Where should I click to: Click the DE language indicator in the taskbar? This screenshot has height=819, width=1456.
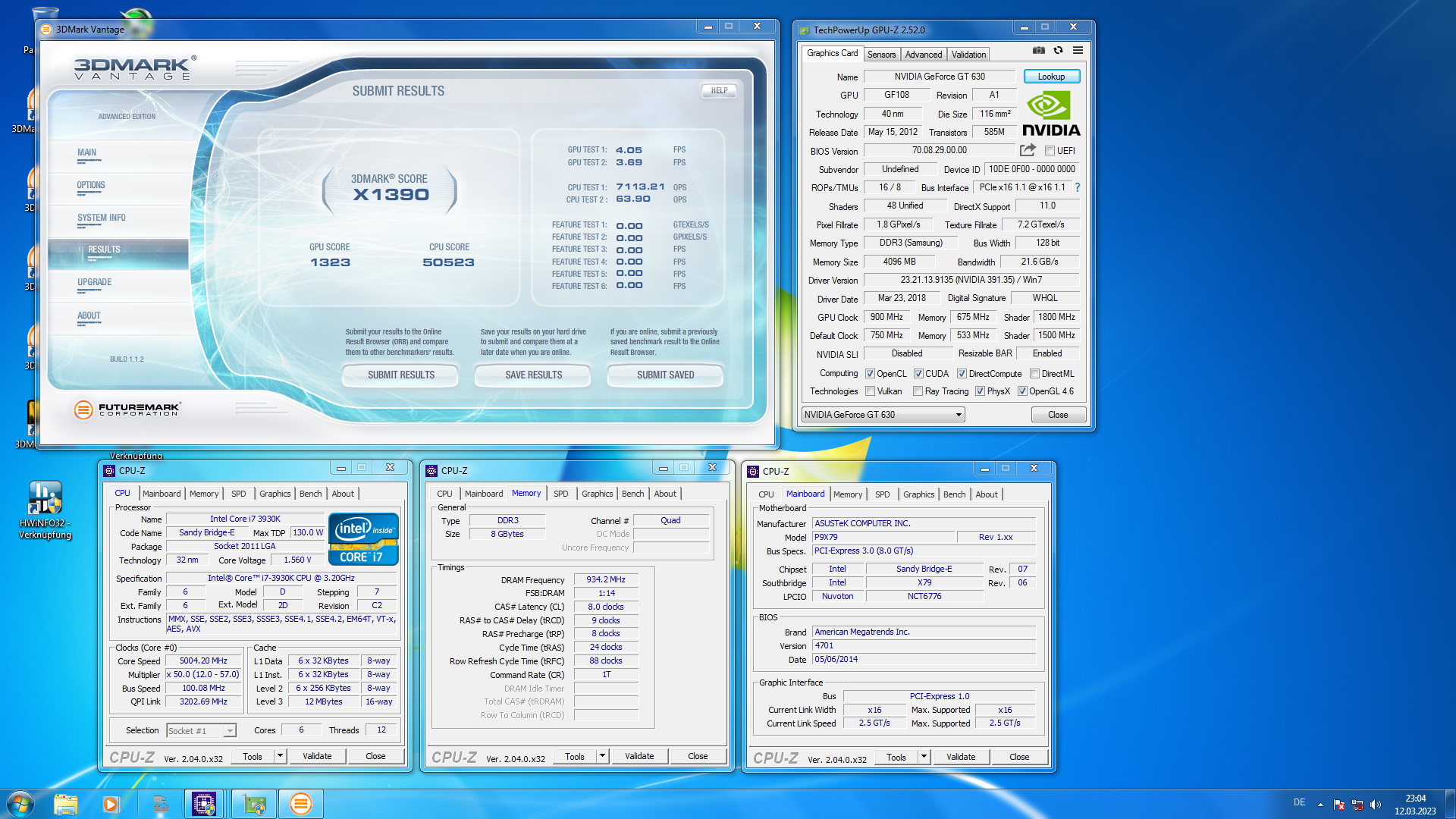1299,802
